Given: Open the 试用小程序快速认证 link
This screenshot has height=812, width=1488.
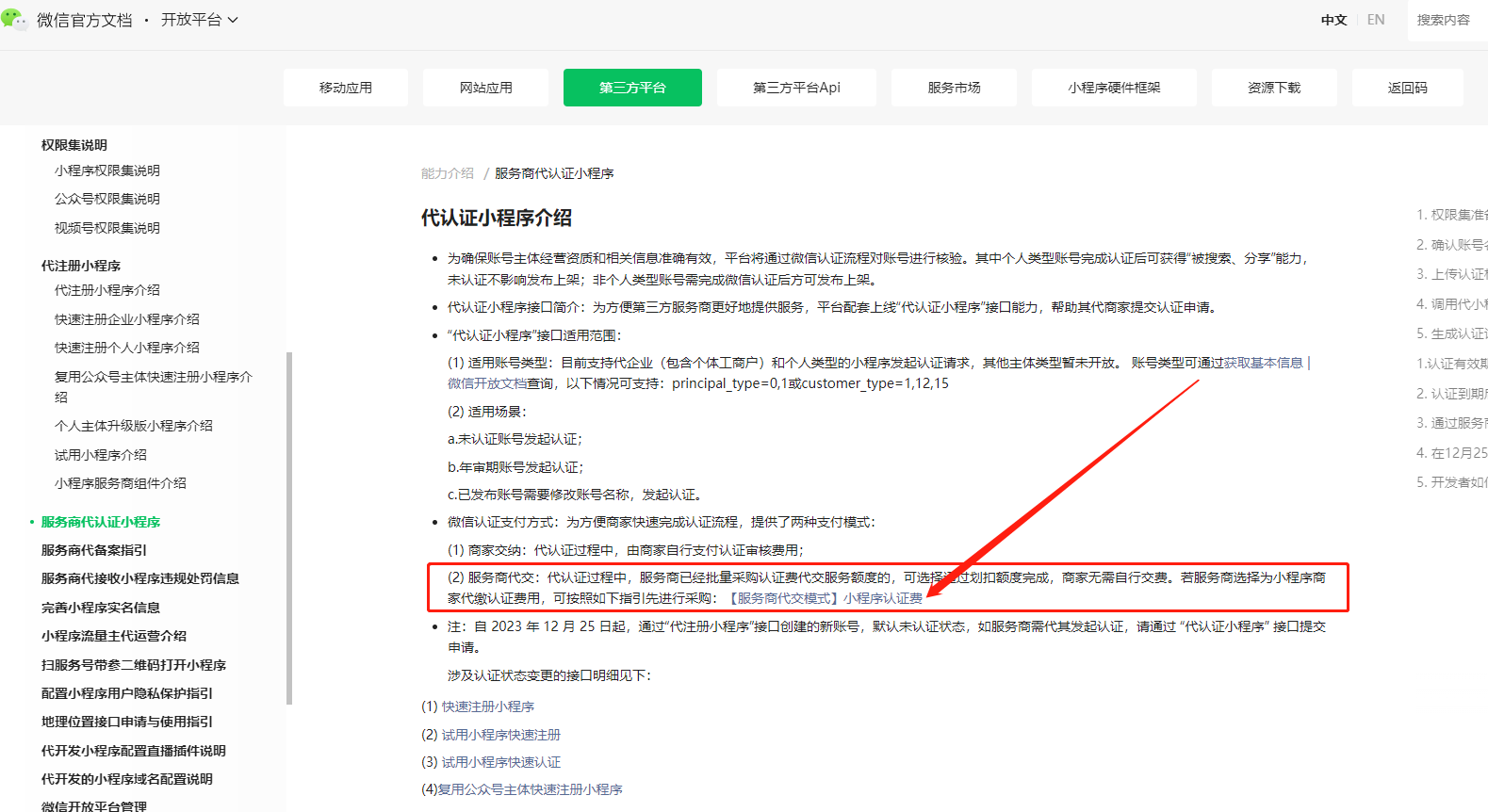Looking at the screenshot, I should coord(501,762).
